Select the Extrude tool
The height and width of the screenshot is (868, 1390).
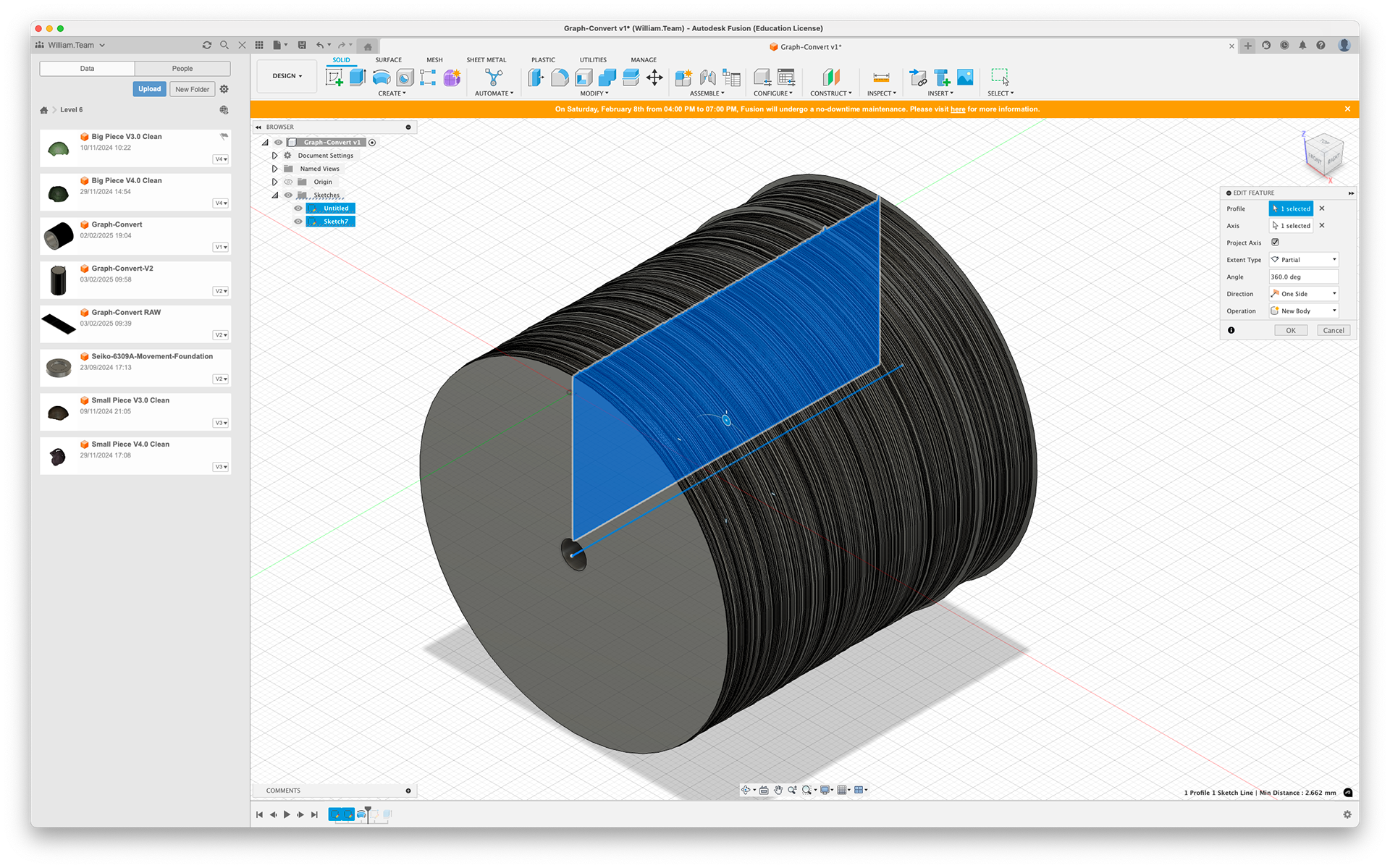click(358, 77)
